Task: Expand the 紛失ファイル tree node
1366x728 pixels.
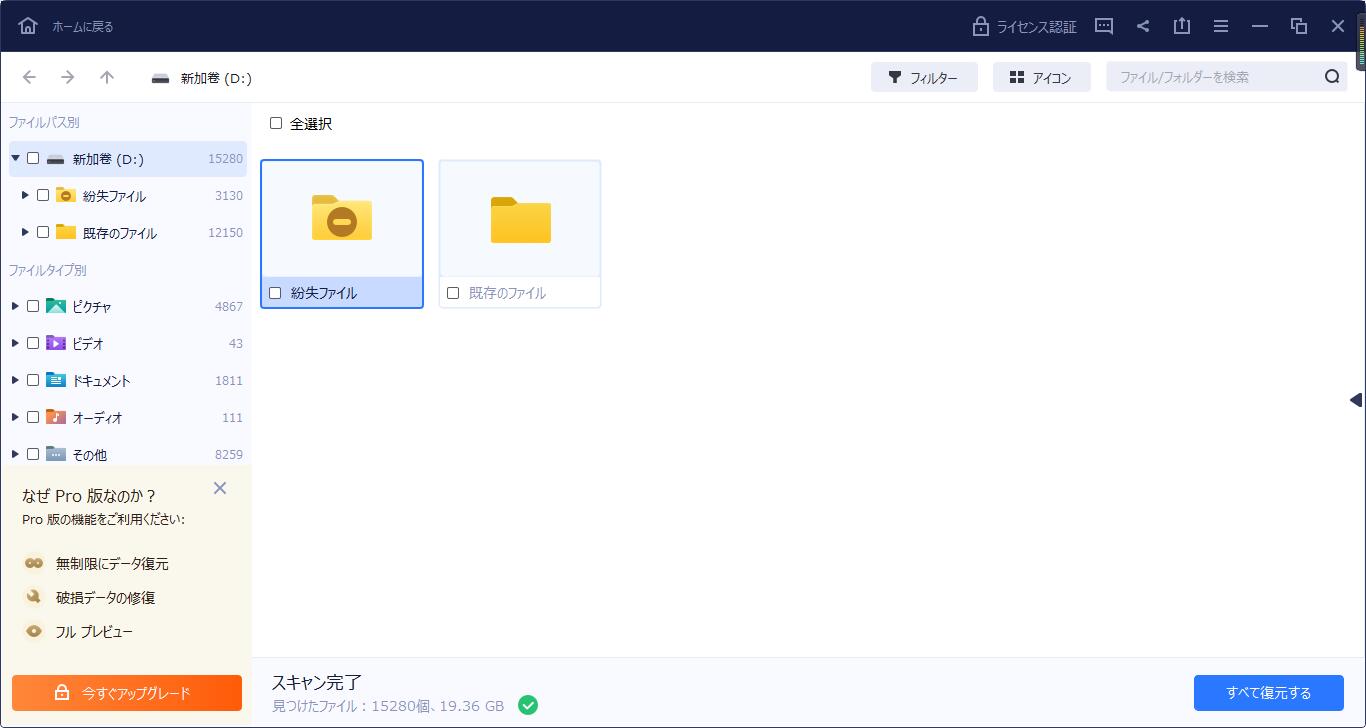Action: coord(25,195)
